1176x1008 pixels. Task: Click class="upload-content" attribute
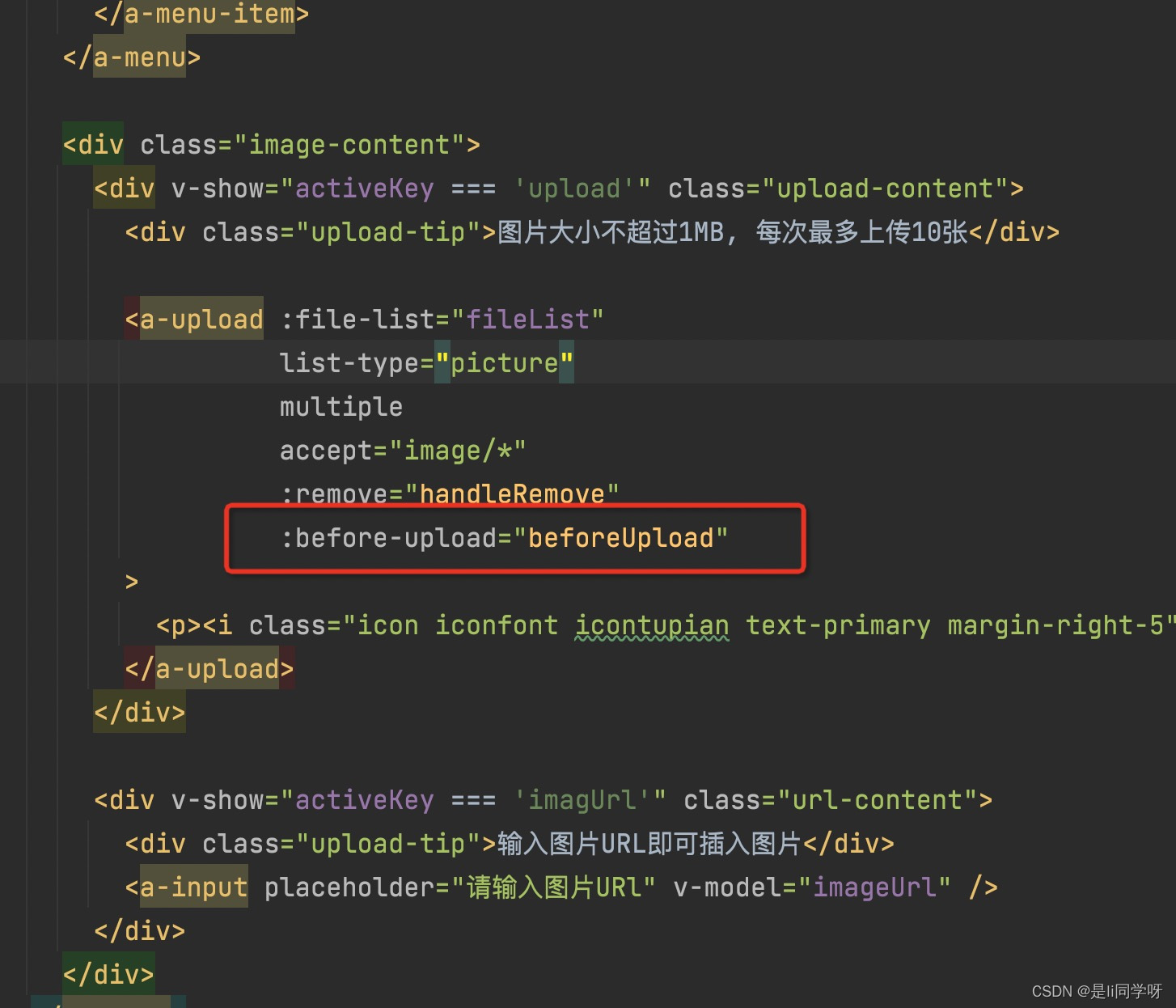[837, 188]
